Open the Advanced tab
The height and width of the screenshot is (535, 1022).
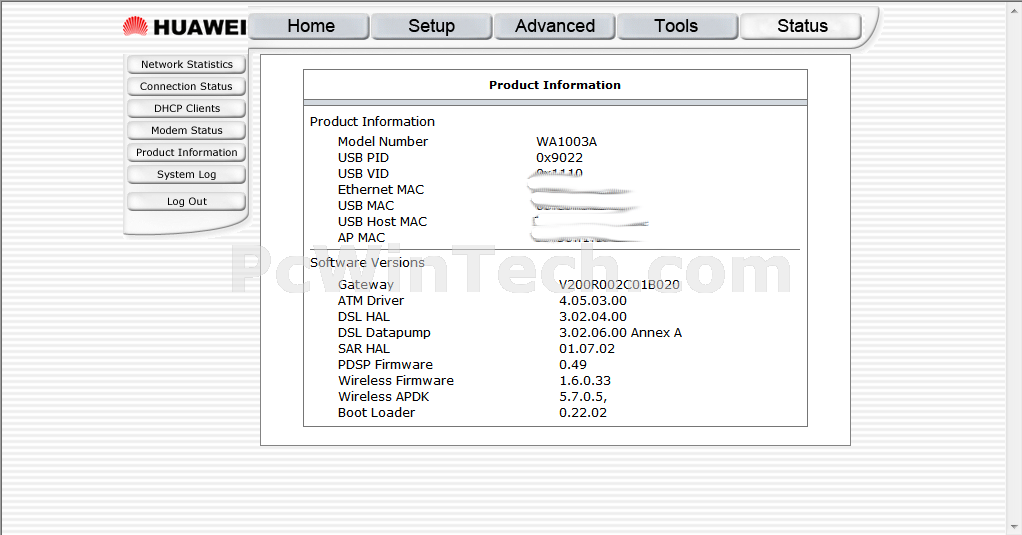pyautogui.click(x=555, y=26)
